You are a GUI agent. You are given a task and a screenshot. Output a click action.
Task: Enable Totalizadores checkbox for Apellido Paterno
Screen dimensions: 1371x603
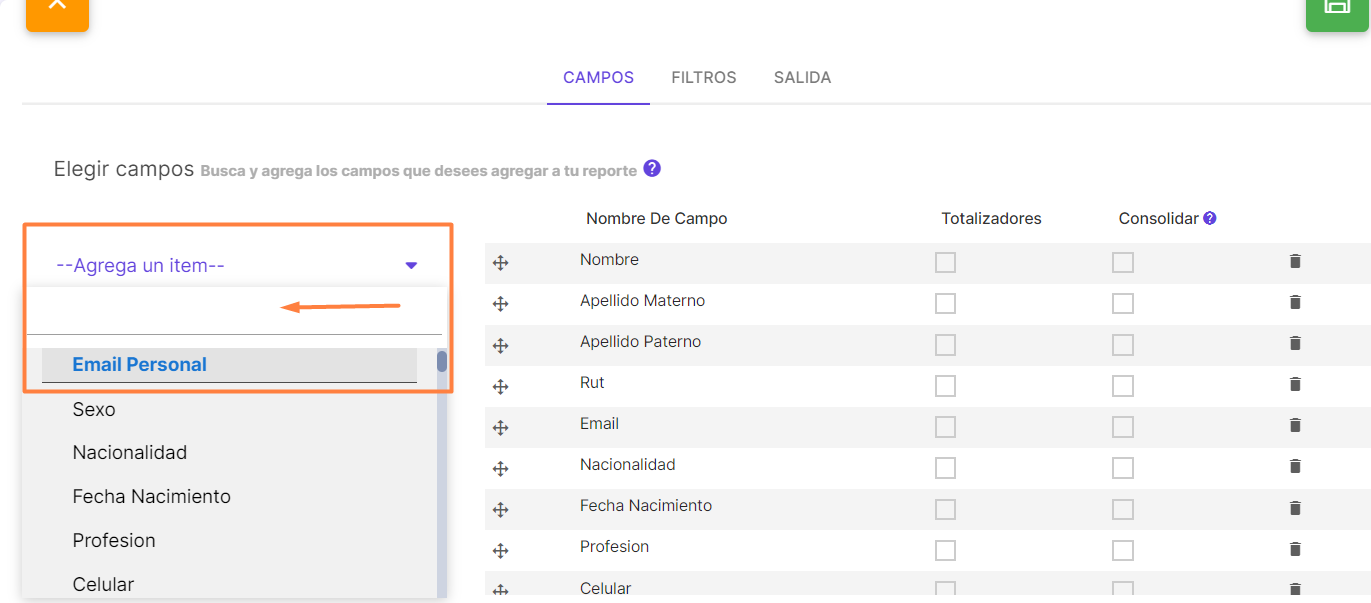pyautogui.click(x=945, y=344)
